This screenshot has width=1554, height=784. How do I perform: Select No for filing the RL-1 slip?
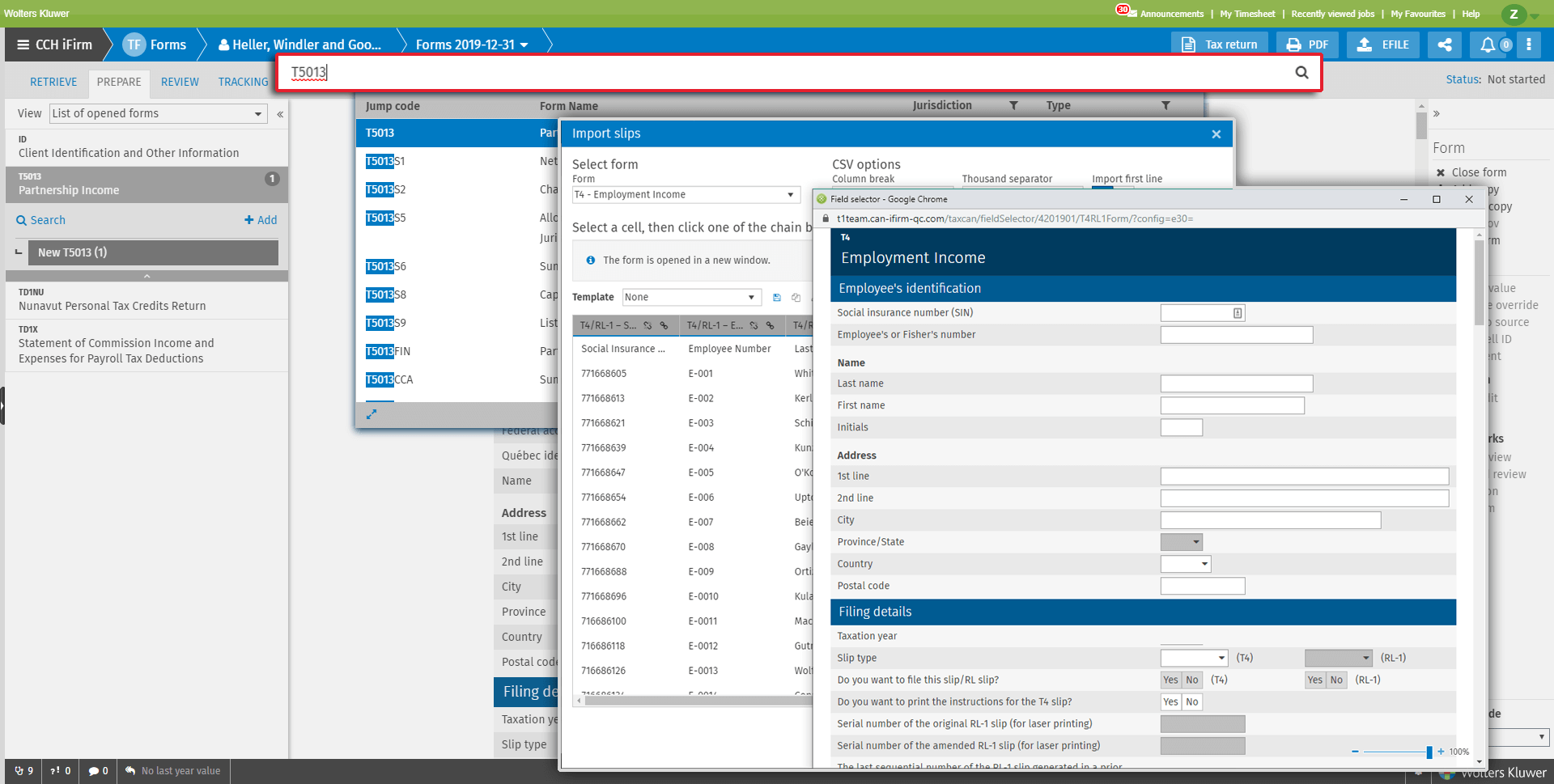click(x=1336, y=680)
